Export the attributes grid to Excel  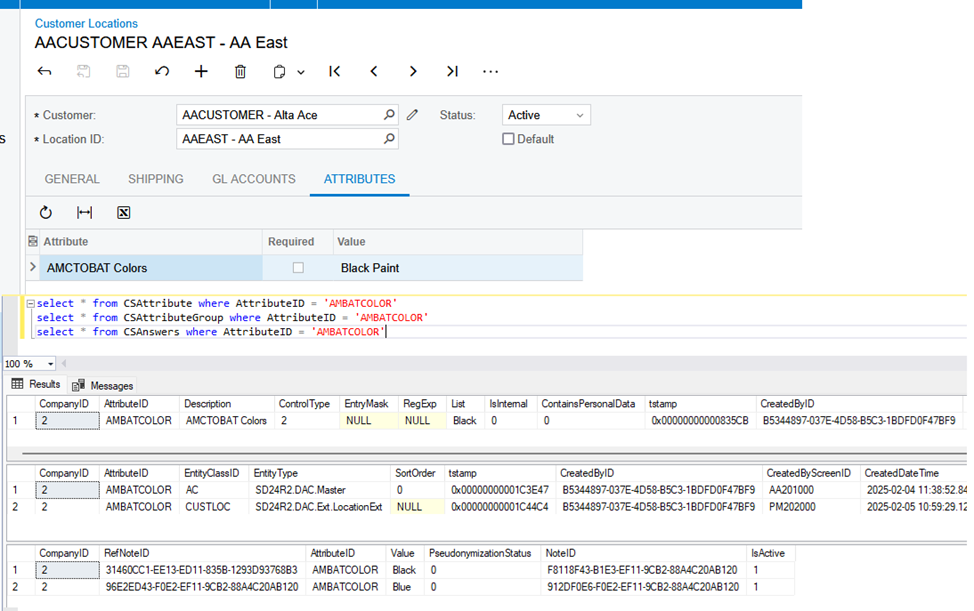click(123, 212)
